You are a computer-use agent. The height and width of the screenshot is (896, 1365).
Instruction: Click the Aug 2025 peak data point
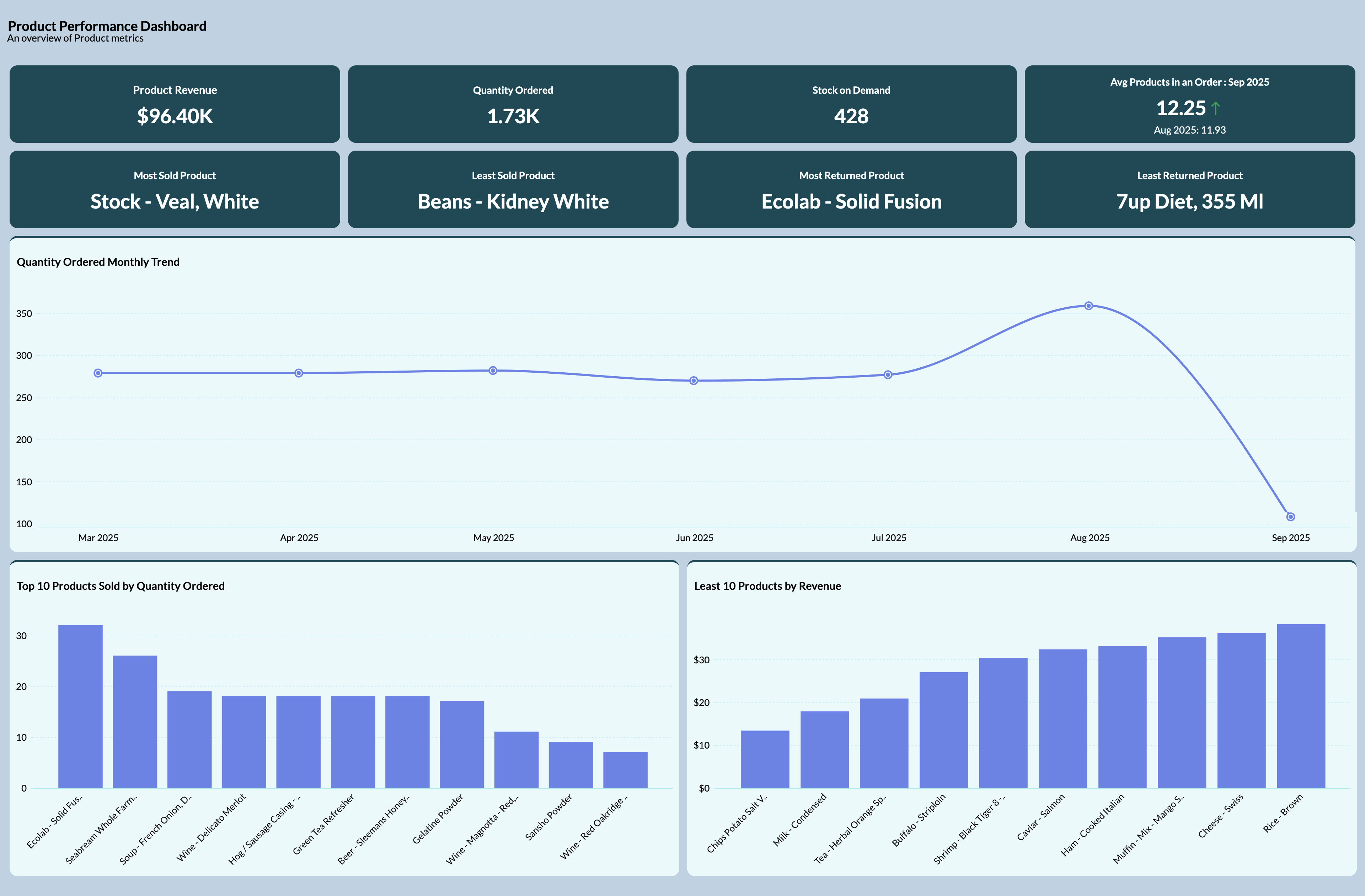coord(1088,306)
